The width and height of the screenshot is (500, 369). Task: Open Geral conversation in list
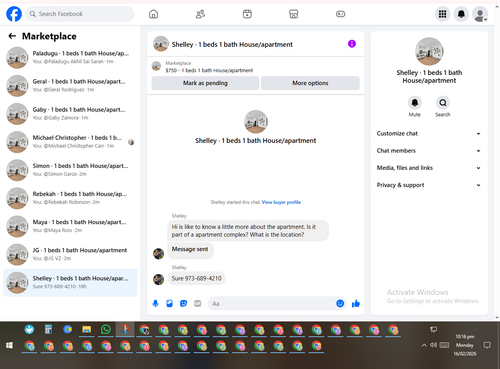70,85
